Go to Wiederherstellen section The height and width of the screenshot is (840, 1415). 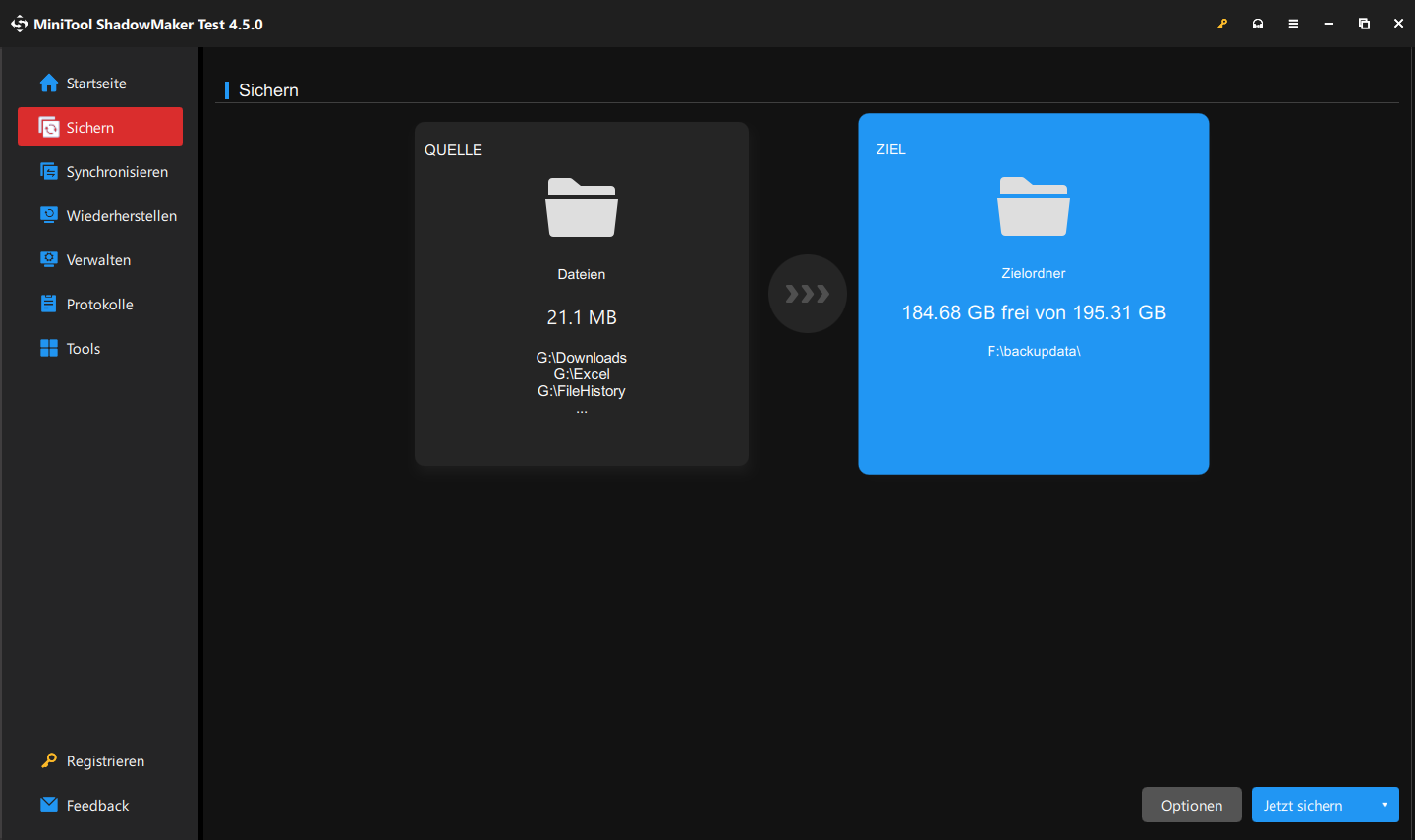tap(100, 216)
